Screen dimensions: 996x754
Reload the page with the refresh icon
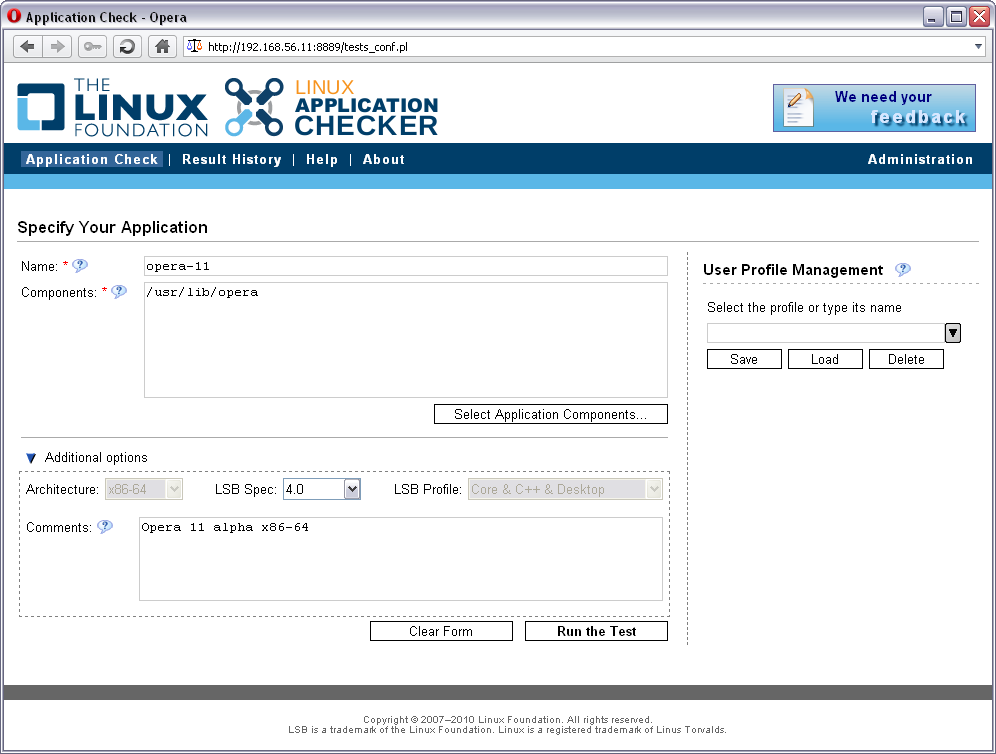(x=127, y=46)
